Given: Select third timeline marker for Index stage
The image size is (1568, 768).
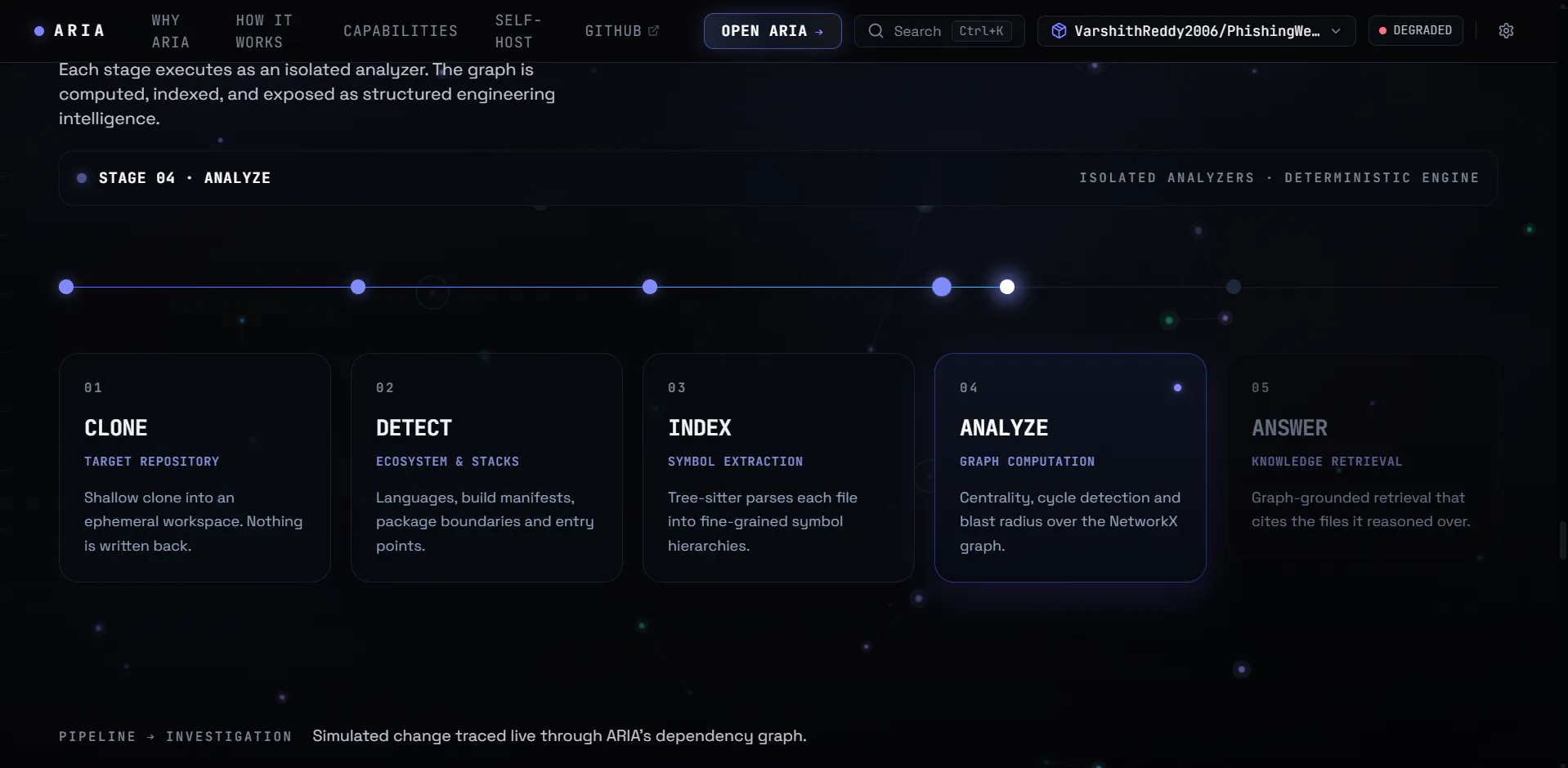Looking at the screenshot, I should pos(650,287).
